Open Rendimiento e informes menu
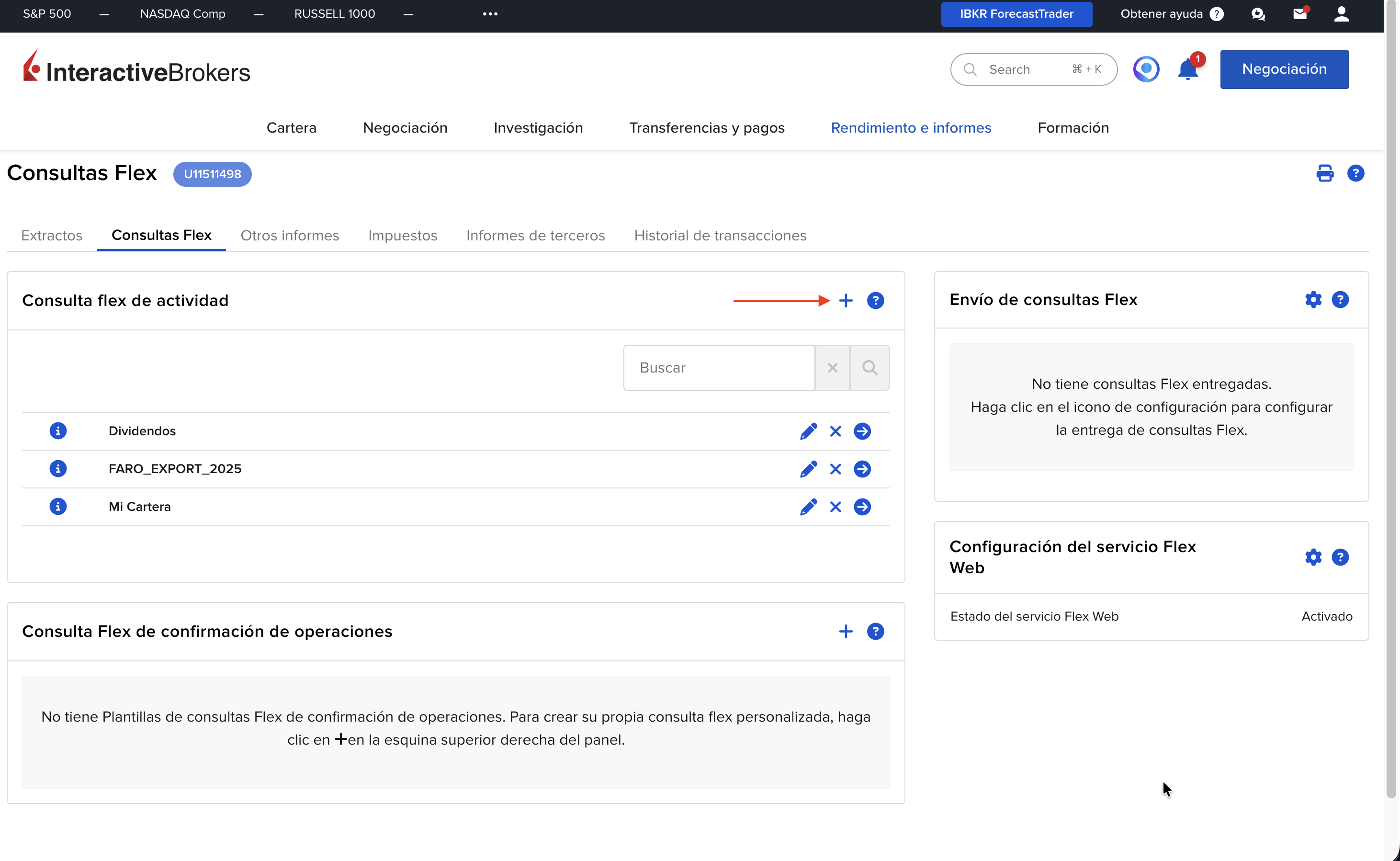Image resolution: width=1400 pixels, height=861 pixels. tap(911, 127)
